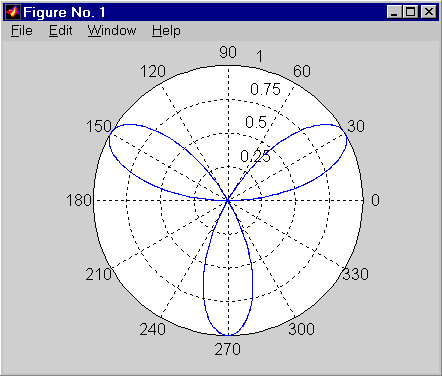Click the 210 degree angle label
The image size is (442, 376).
point(99,274)
